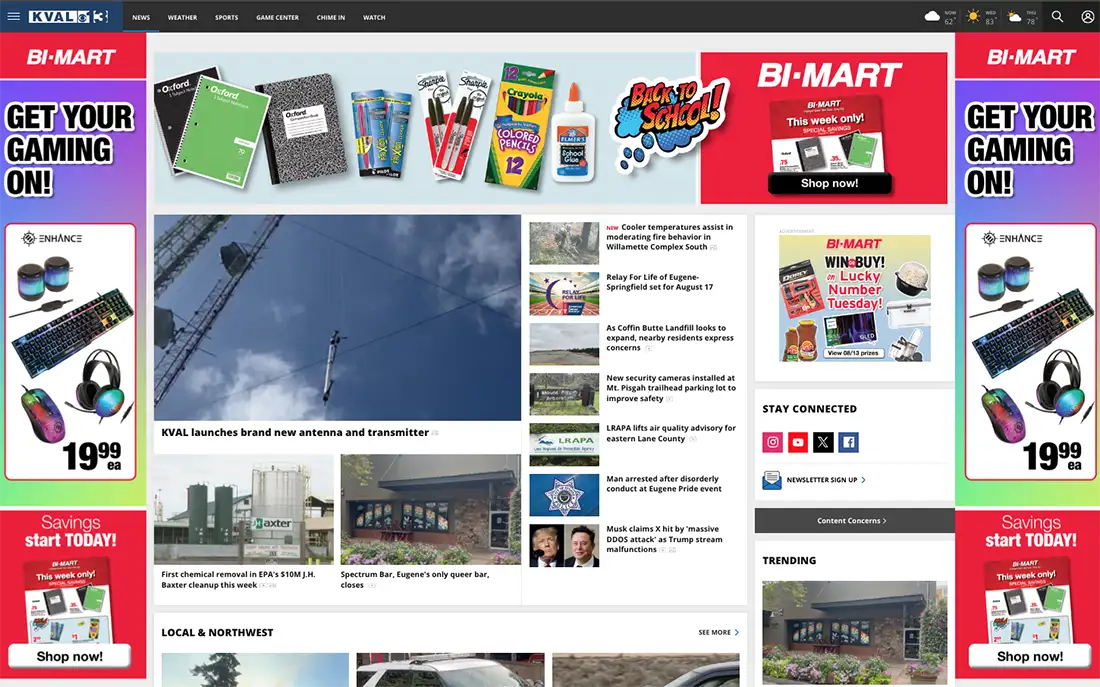Open the X (Twitter) social icon
Image resolution: width=1100 pixels, height=687 pixels.
pyautogui.click(x=823, y=442)
